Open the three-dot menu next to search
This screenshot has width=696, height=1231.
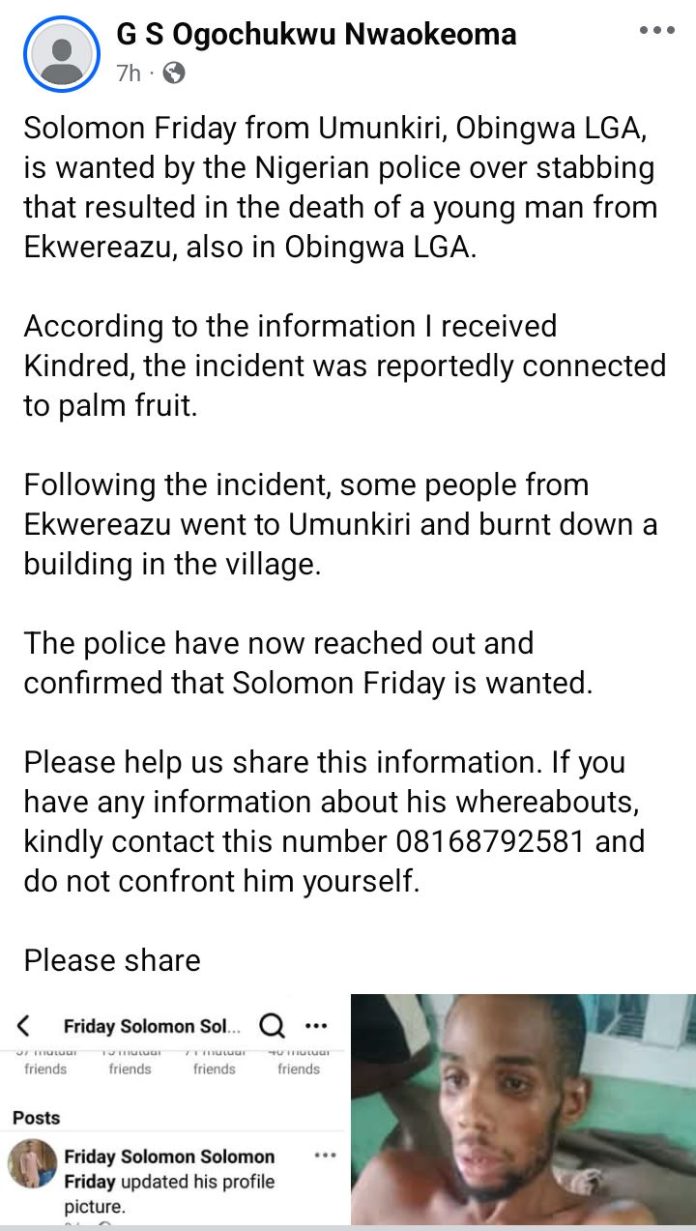pyautogui.click(x=316, y=1026)
